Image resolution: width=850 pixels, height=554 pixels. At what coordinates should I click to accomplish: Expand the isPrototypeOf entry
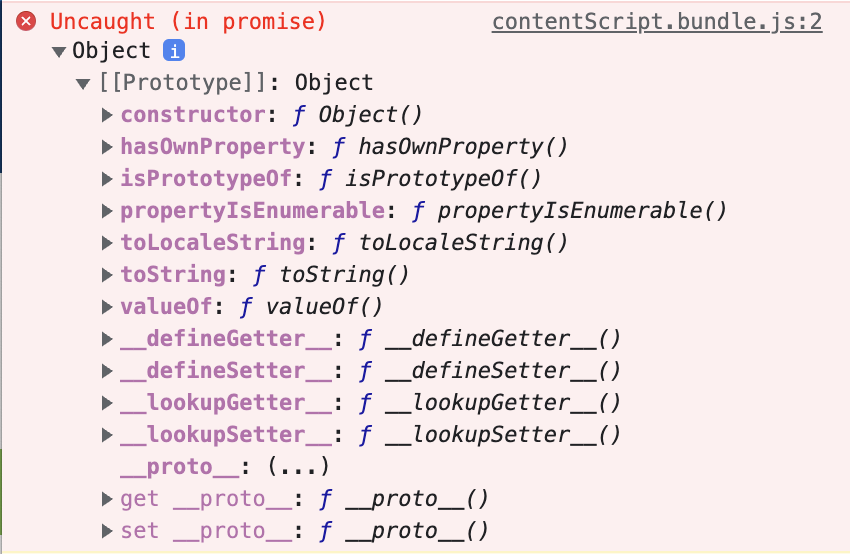click(107, 179)
